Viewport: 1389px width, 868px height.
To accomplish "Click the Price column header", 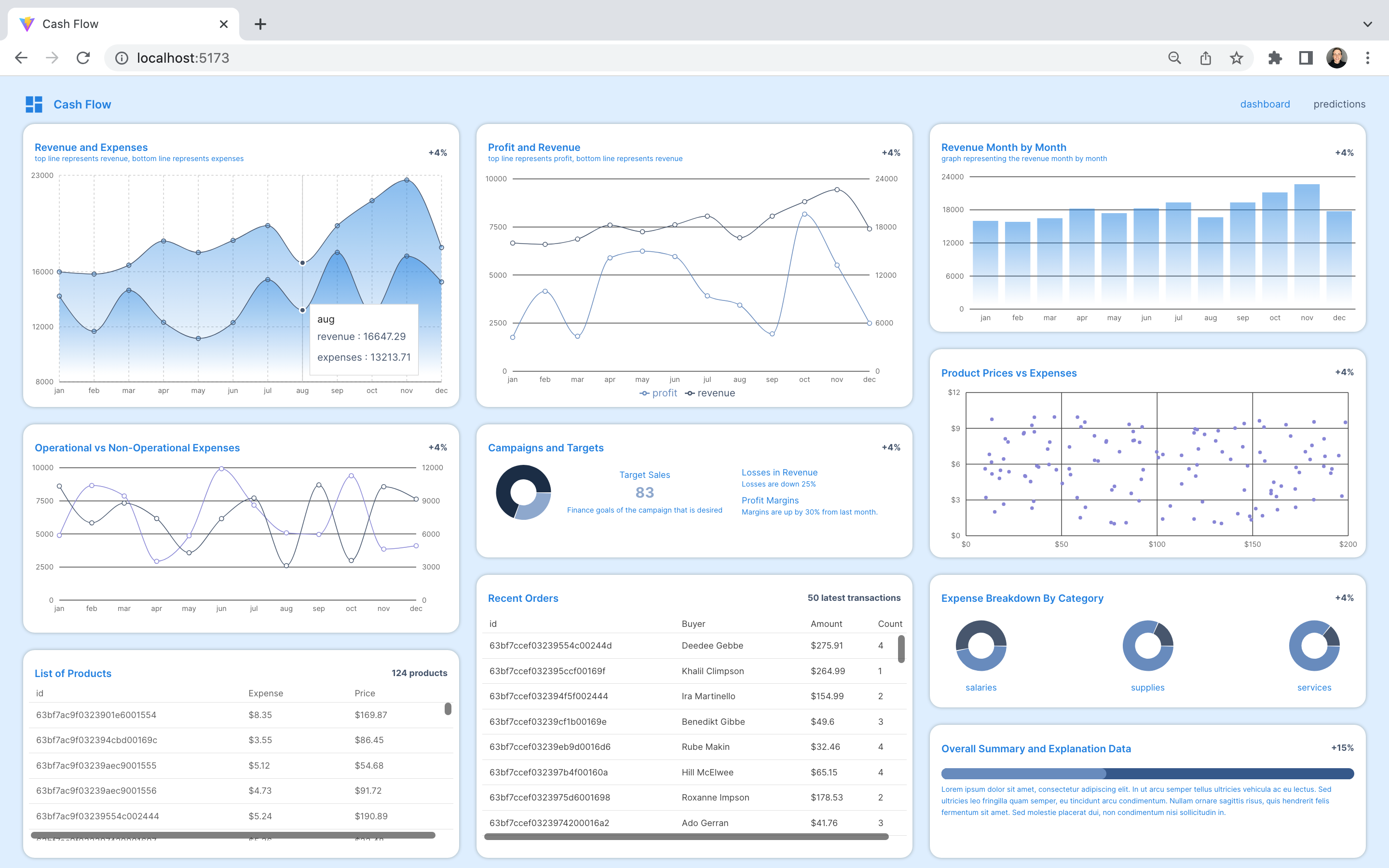I will point(365,693).
